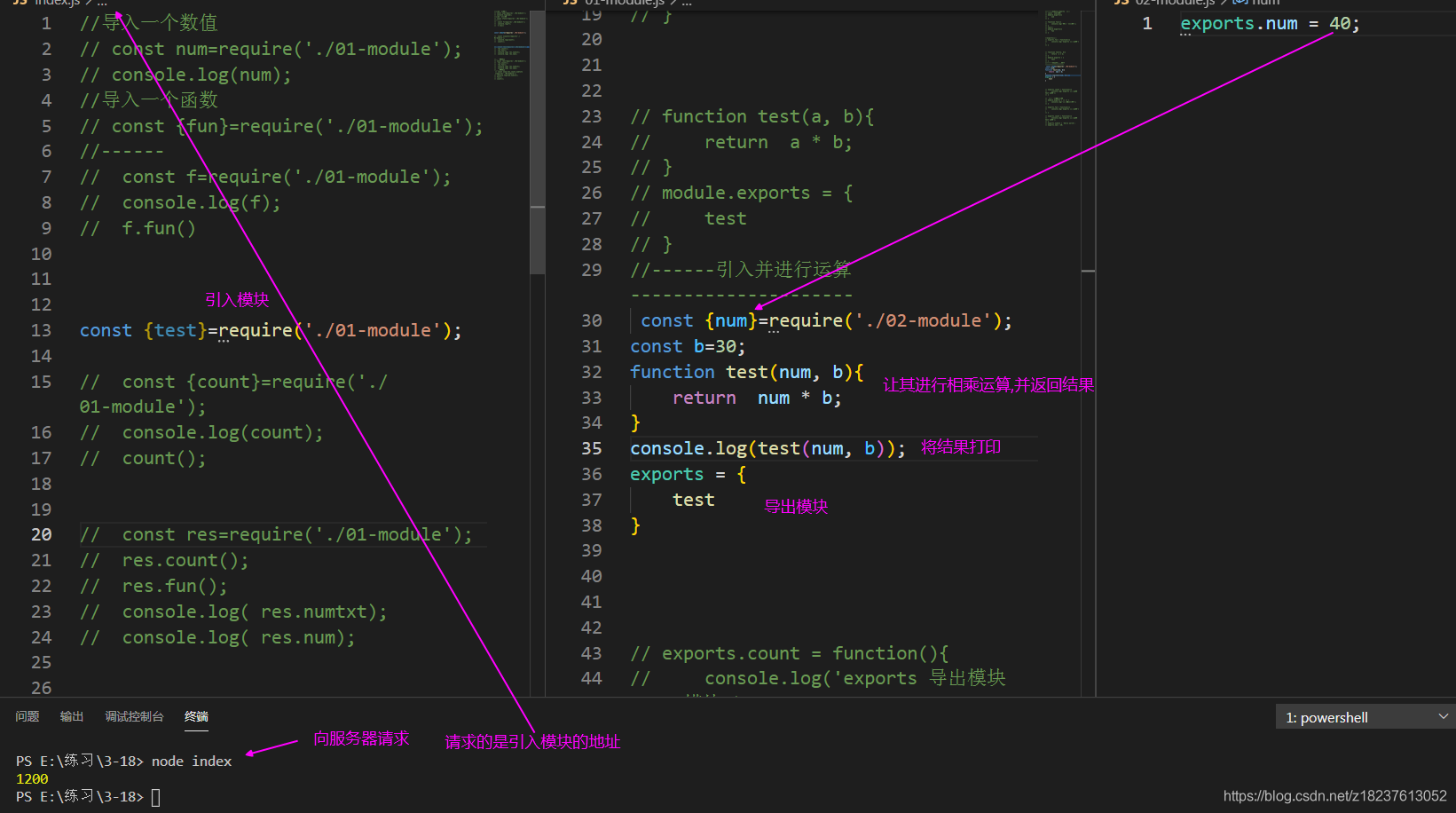Click the 01-module.js editor minimap

point(1062,69)
